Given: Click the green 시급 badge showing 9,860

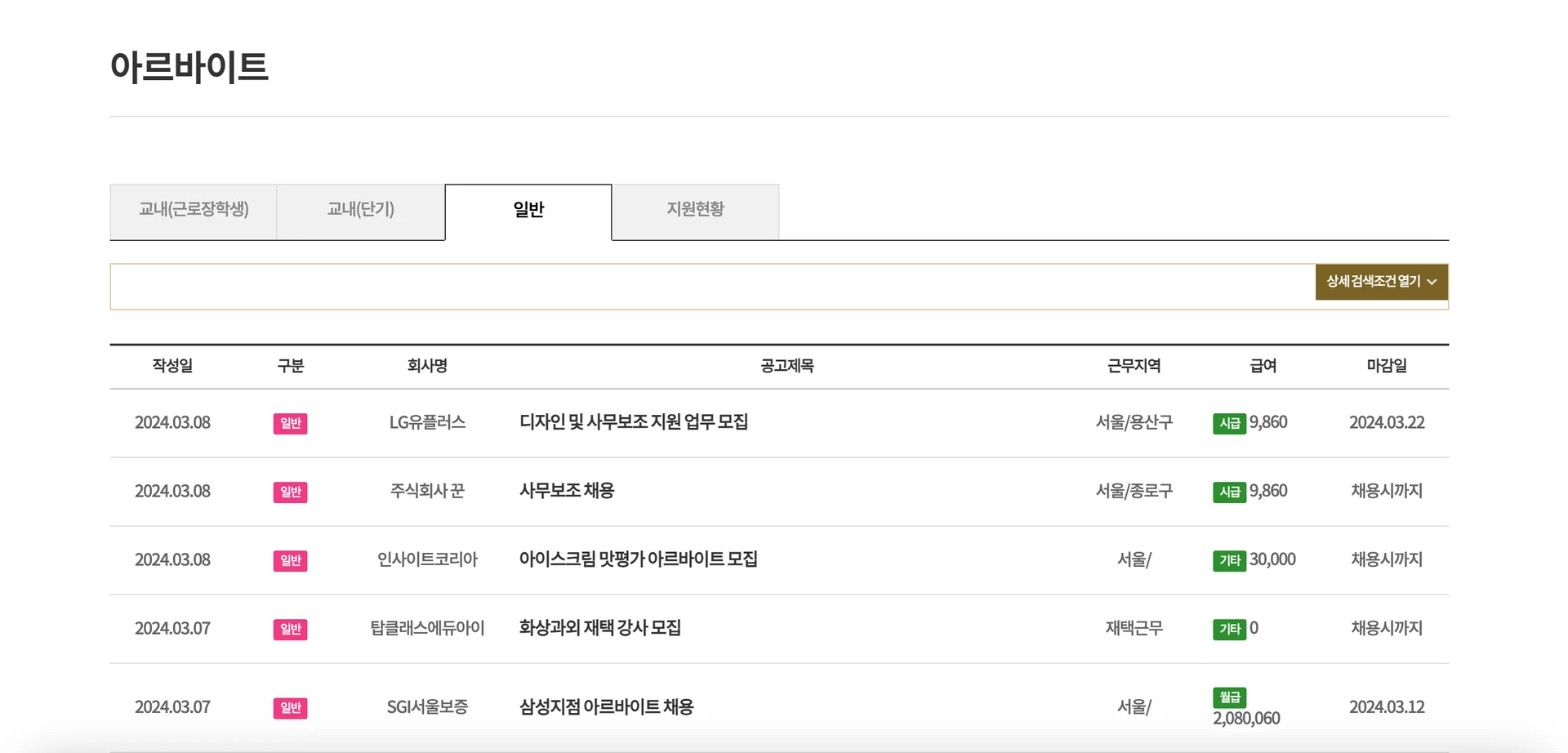Looking at the screenshot, I should pyautogui.click(x=1232, y=423).
